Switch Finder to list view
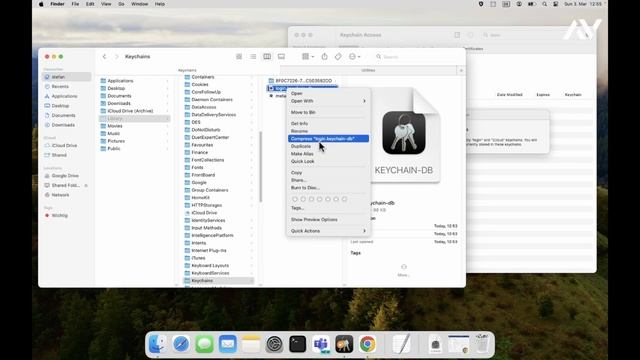This screenshot has width=640, height=360. point(253,57)
